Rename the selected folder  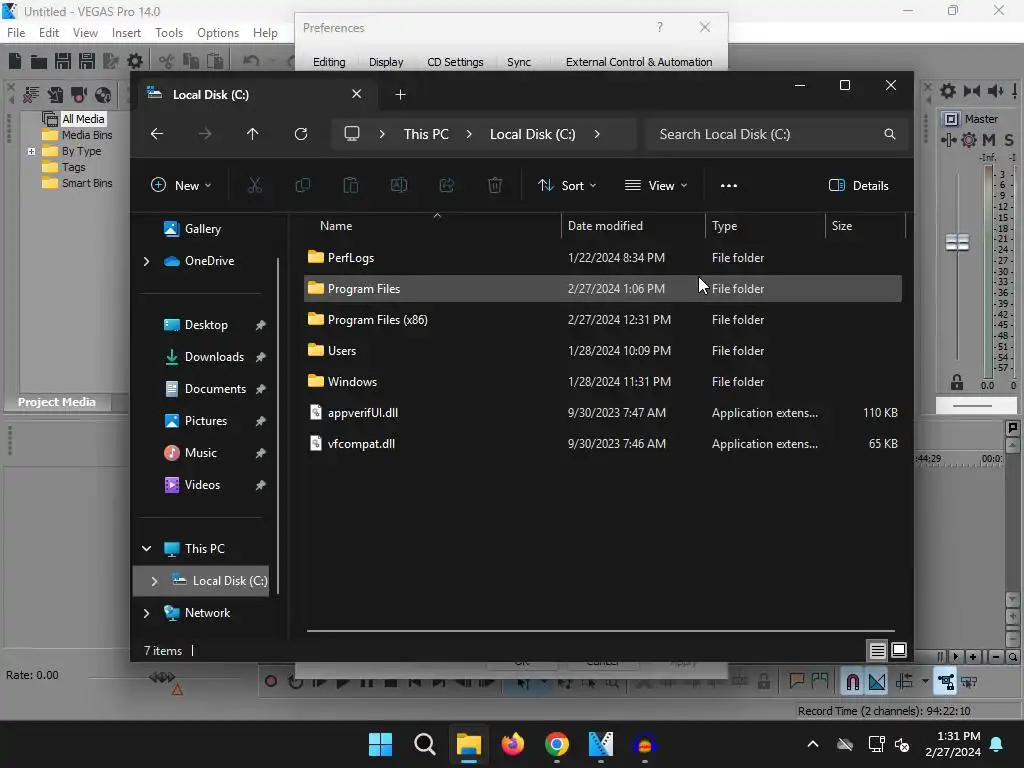(399, 185)
